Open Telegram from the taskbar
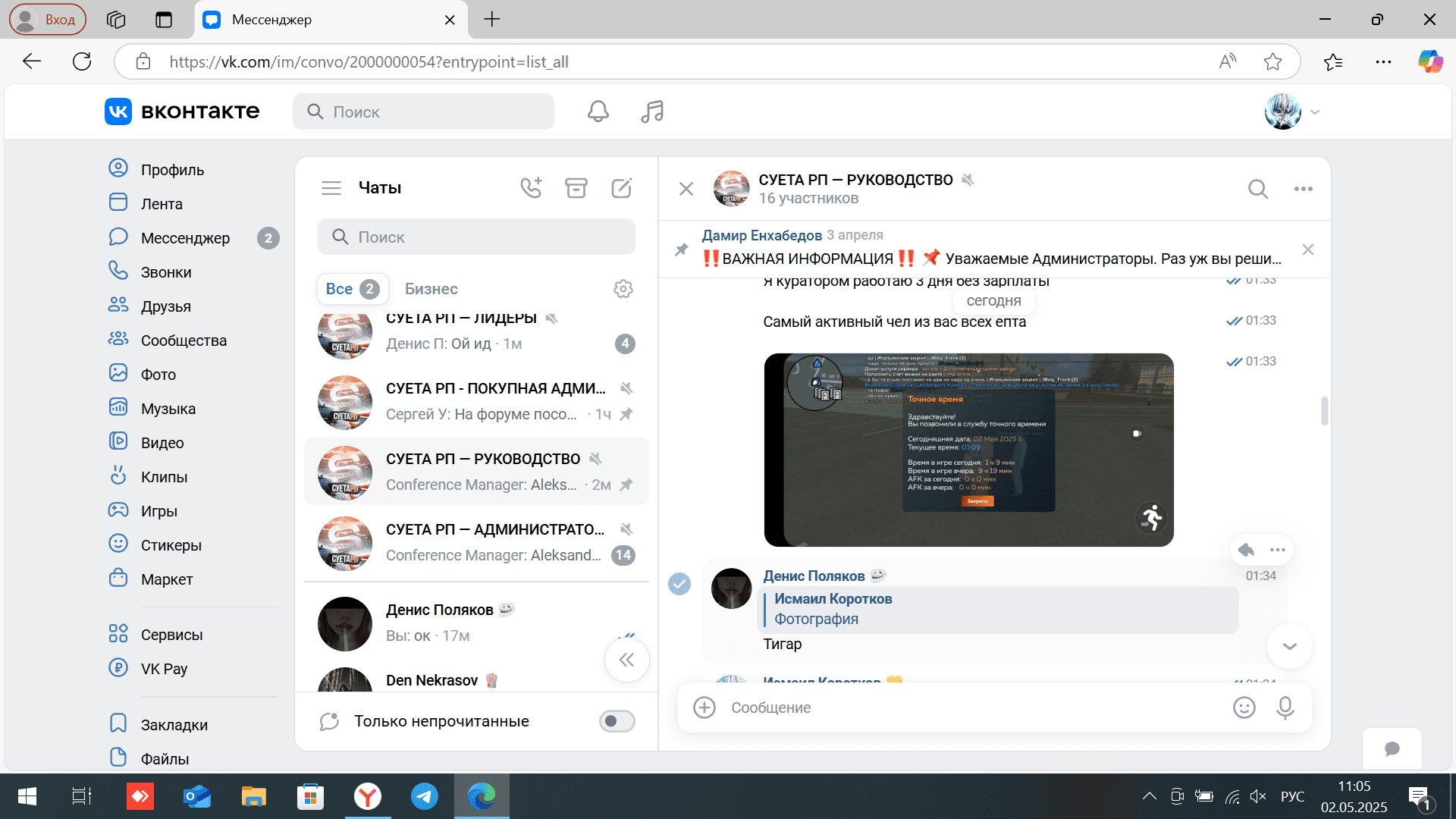Image resolution: width=1456 pixels, height=819 pixels. 425,796
